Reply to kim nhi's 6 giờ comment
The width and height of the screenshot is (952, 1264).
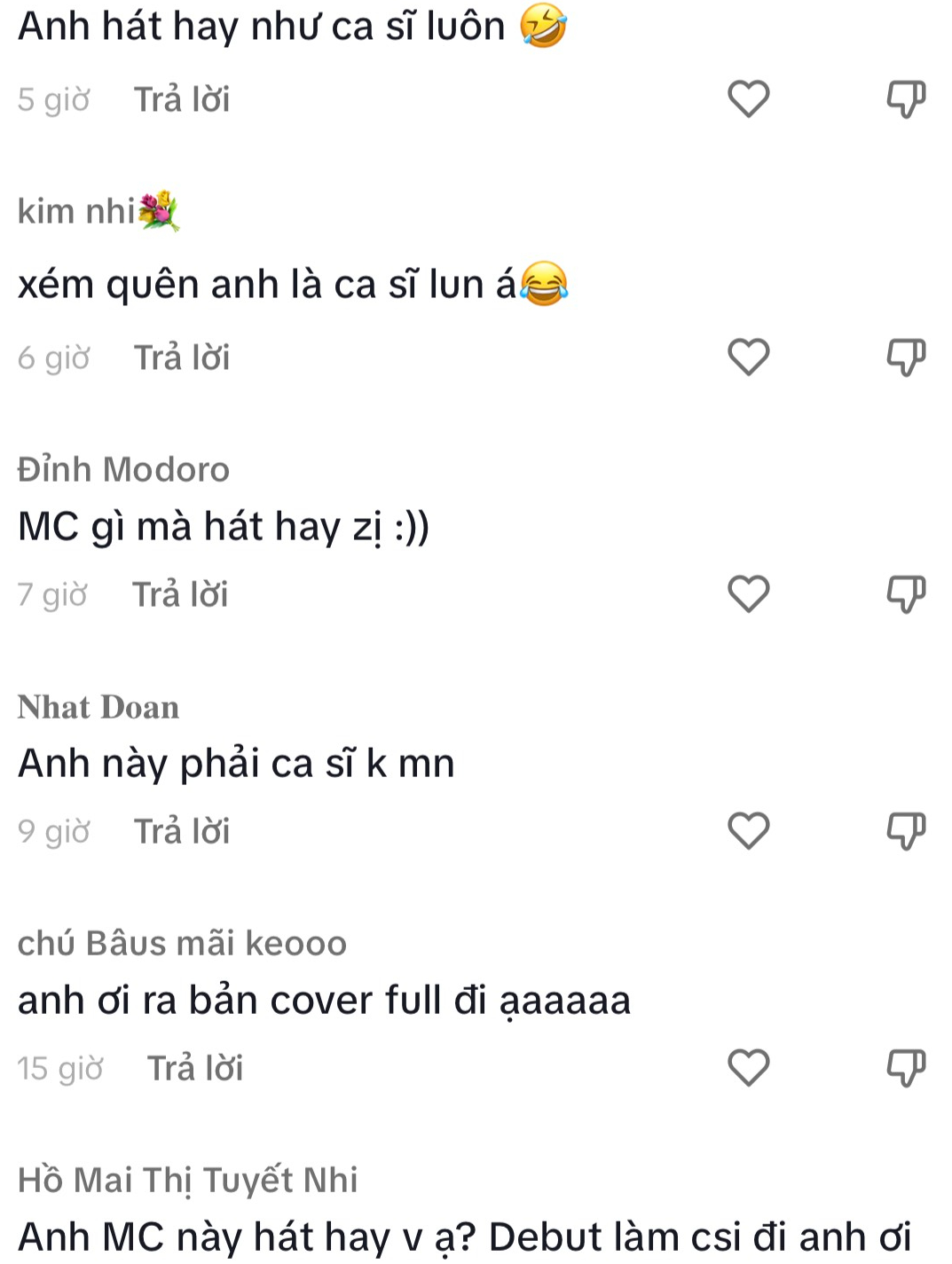pyautogui.click(x=182, y=357)
